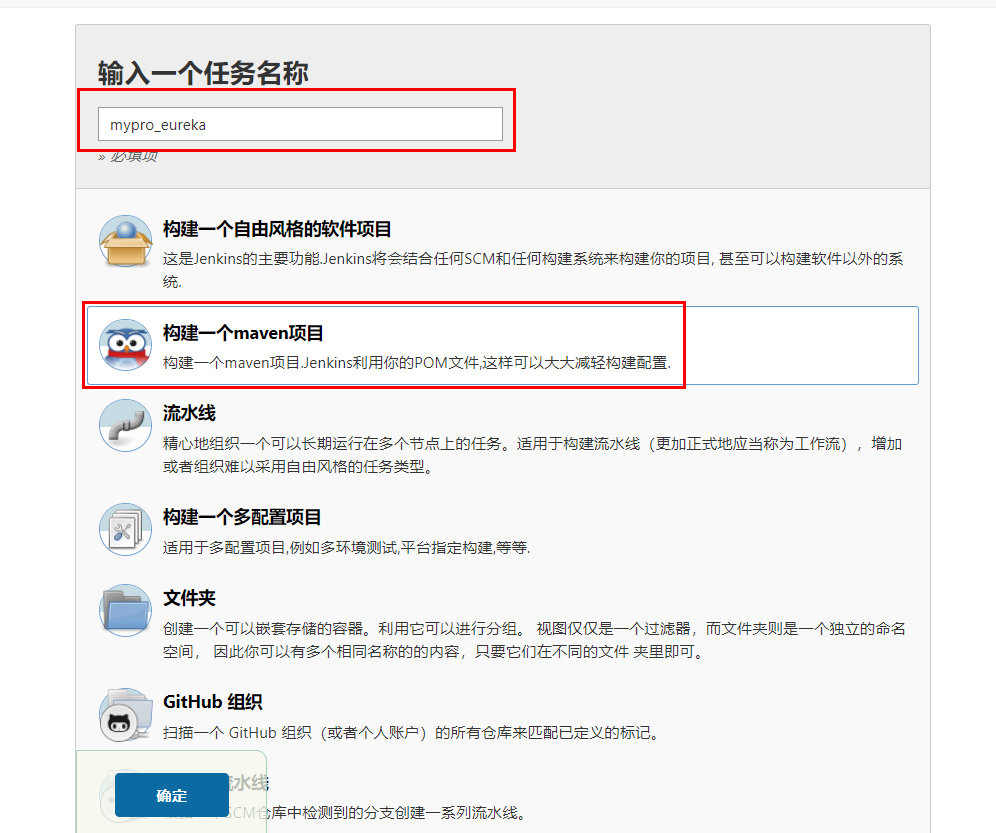
Task: Choose the 文件夹 item title
Action: click(189, 598)
